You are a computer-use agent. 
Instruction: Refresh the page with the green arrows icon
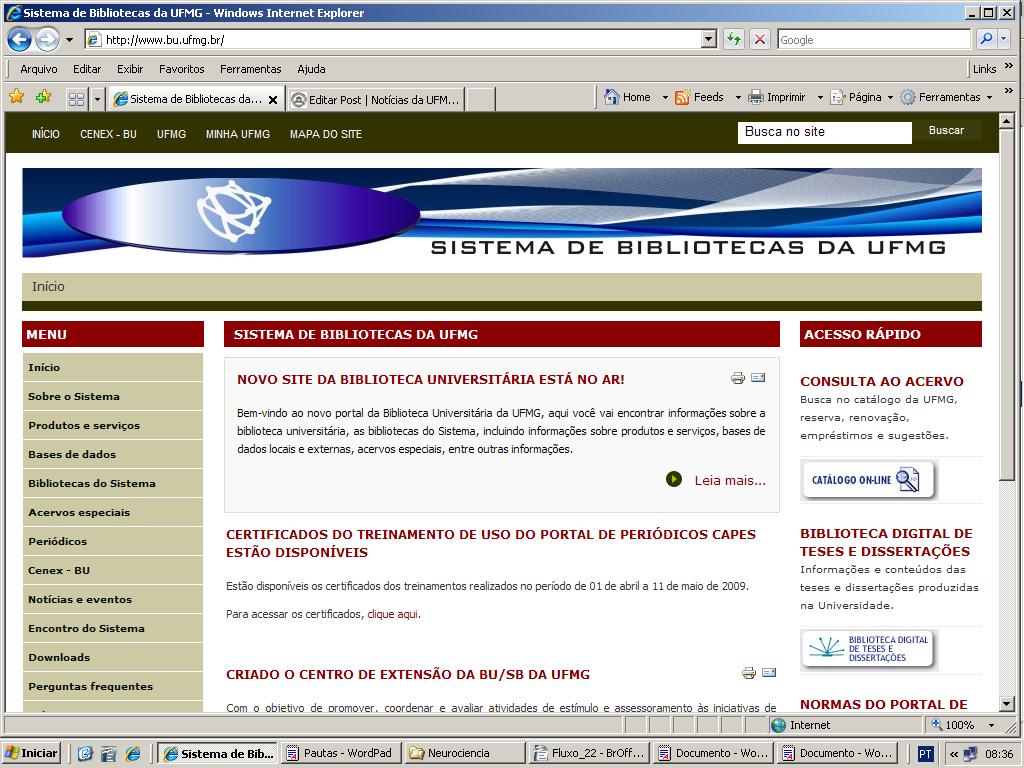pyautogui.click(x=734, y=40)
